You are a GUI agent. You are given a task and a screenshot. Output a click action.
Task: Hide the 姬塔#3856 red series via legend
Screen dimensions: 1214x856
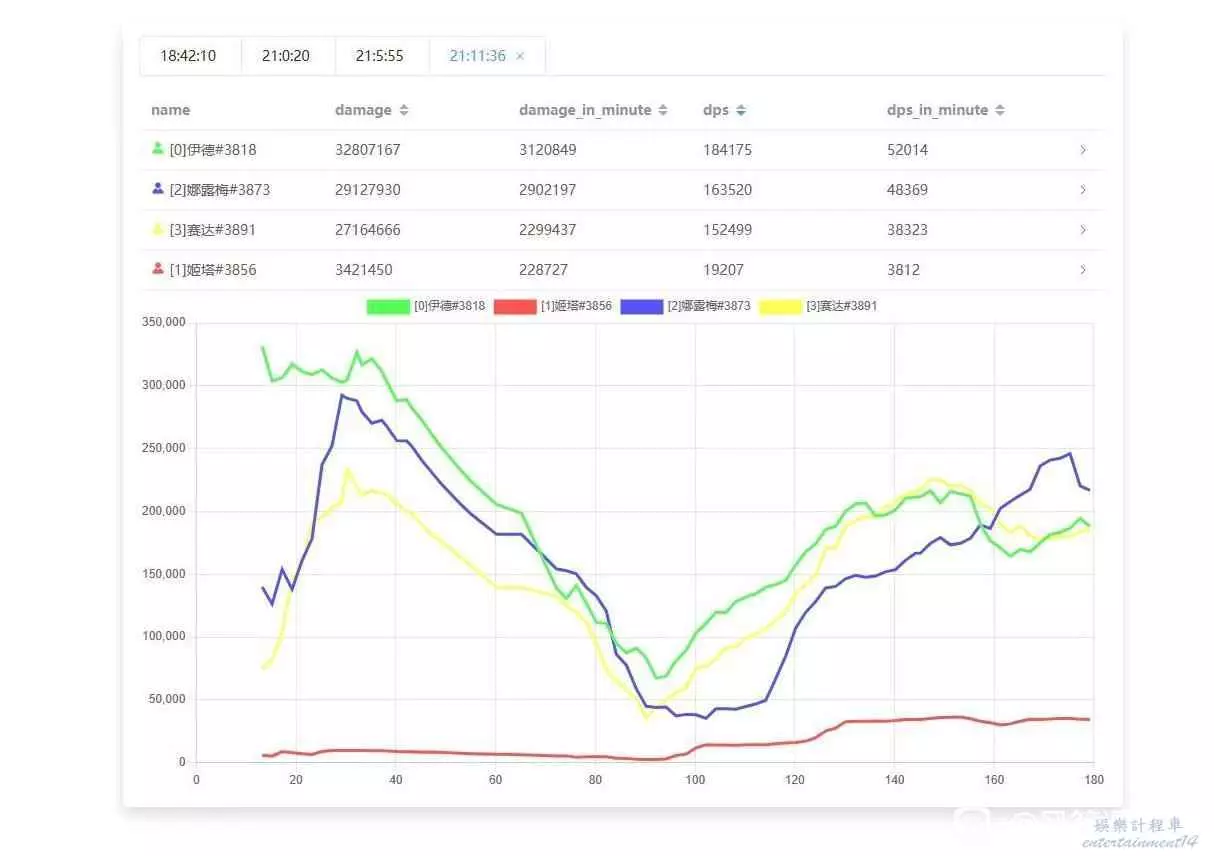tap(515, 306)
